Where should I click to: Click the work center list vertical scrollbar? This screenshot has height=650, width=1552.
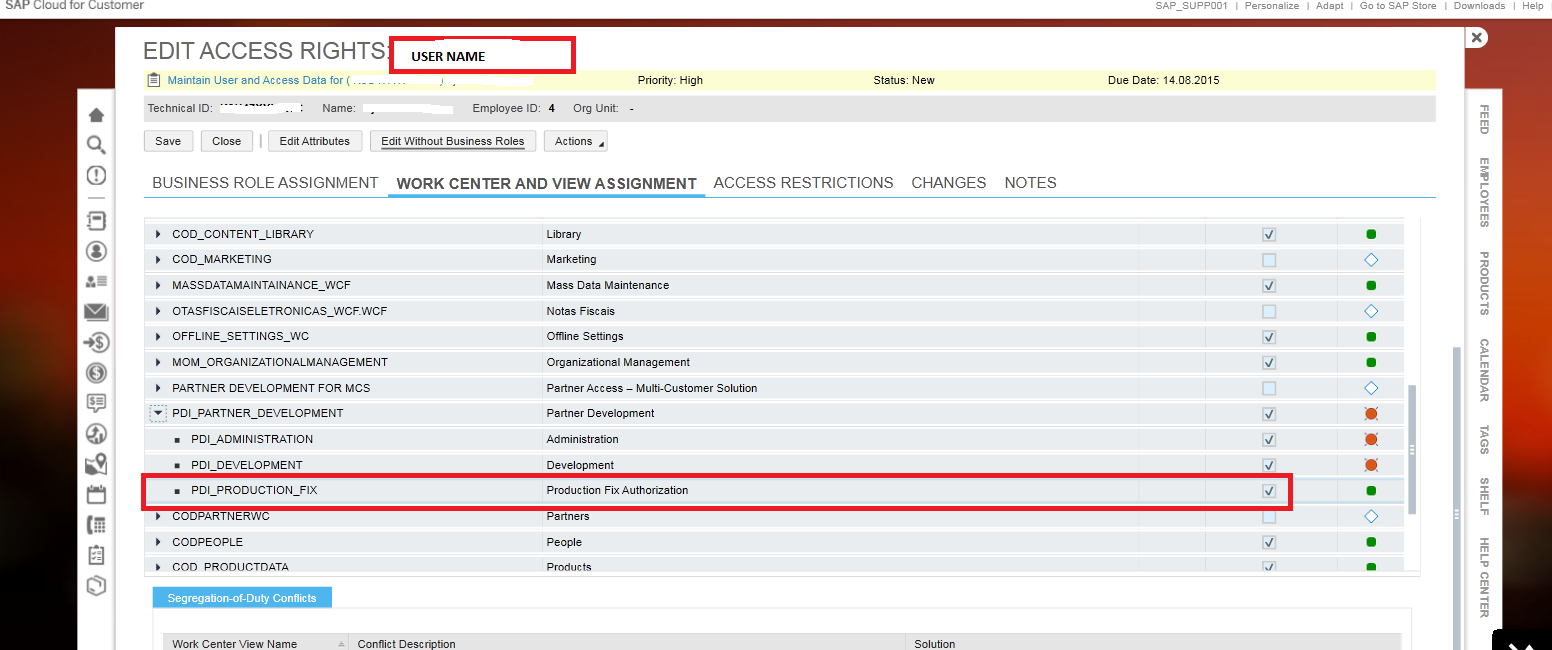pyautogui.click(x=1412, y=449)
